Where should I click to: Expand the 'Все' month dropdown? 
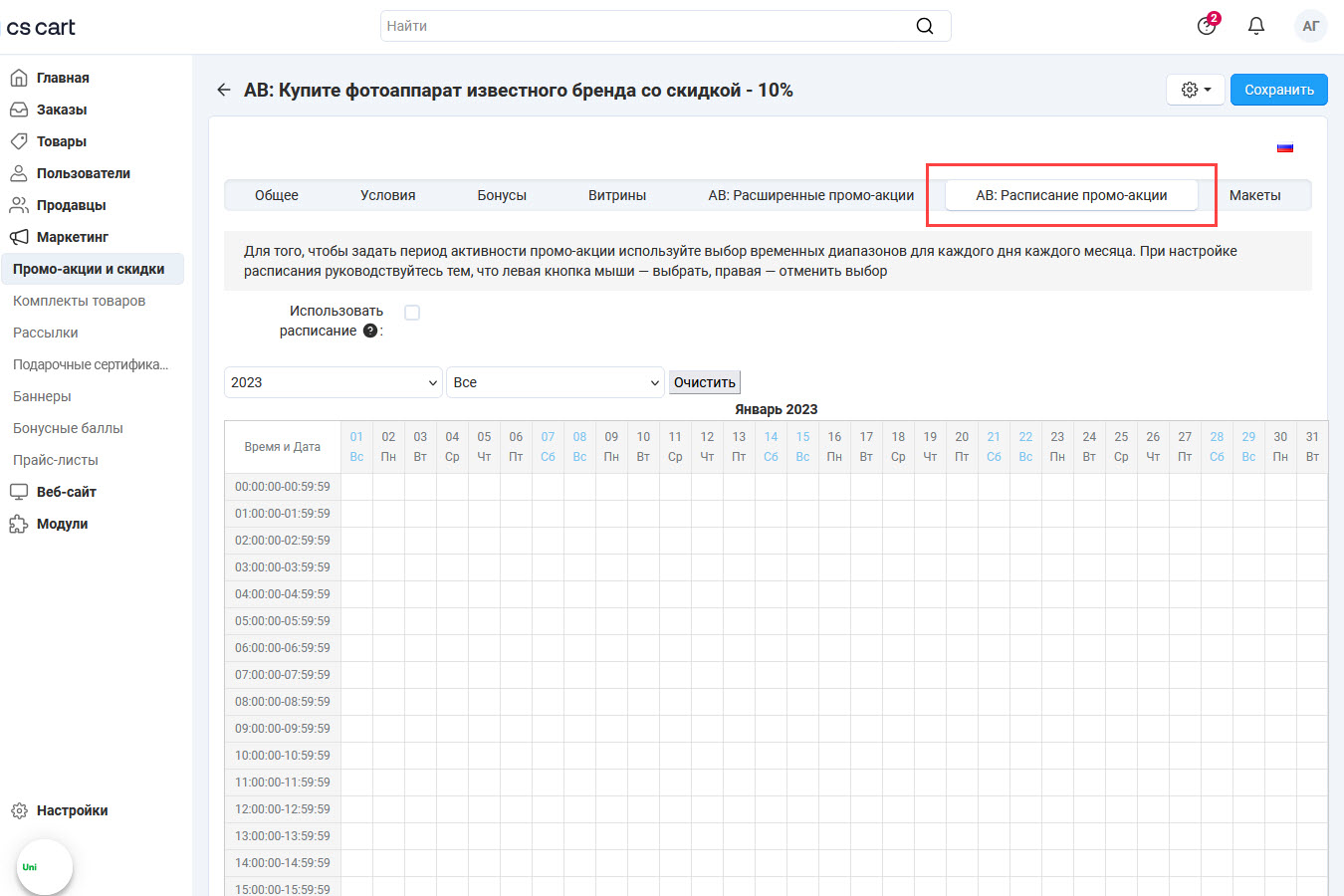click(555, 382)
